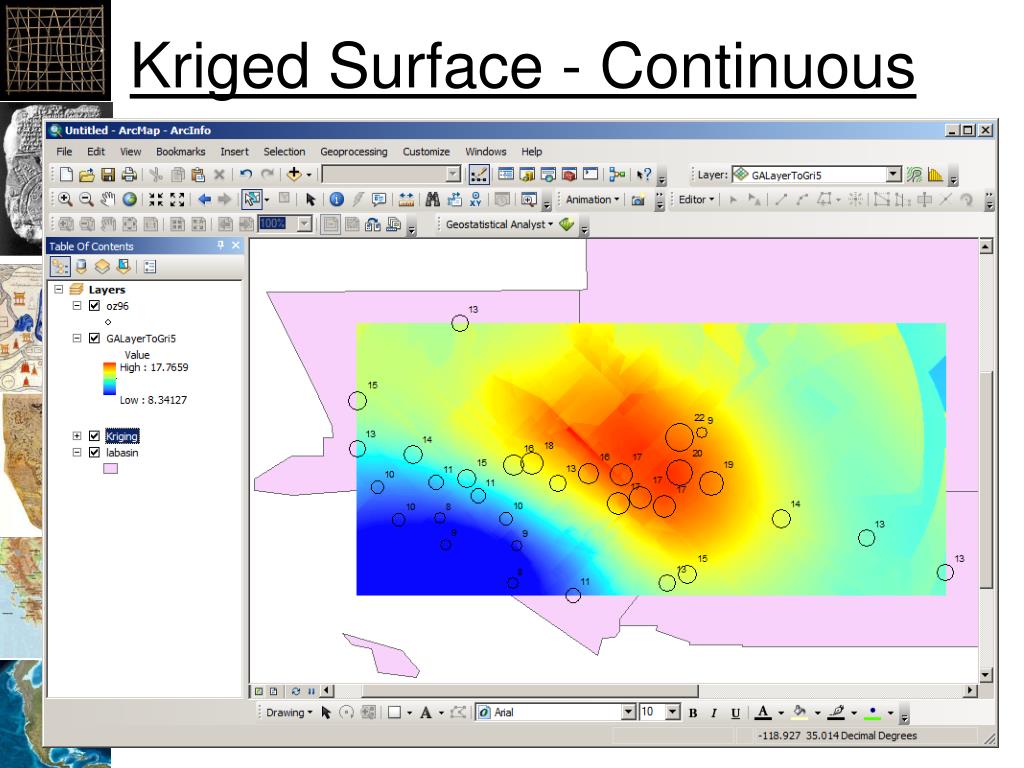
Task: Uncheck the Kriging layer
Action: [94, 436]
